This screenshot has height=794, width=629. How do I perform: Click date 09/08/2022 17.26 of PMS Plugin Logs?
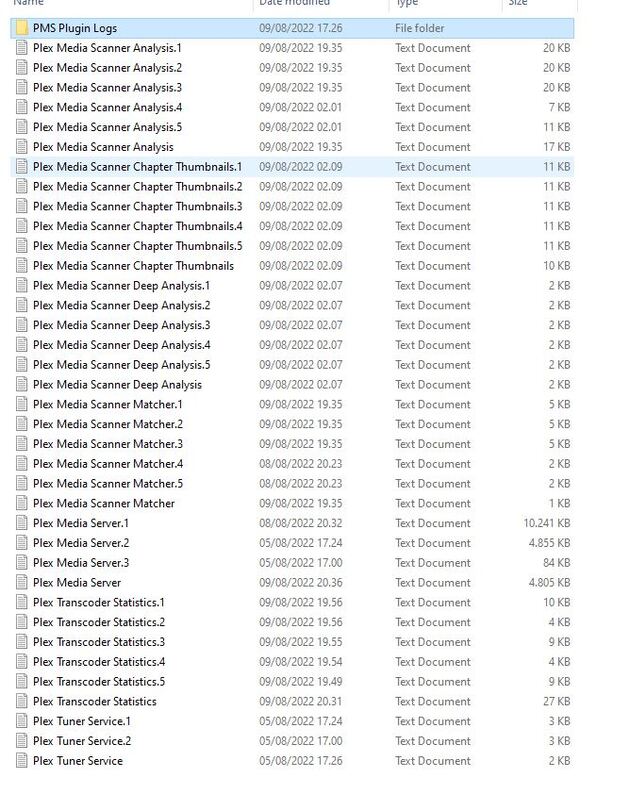pyautogui.click(x=301, y=28)
